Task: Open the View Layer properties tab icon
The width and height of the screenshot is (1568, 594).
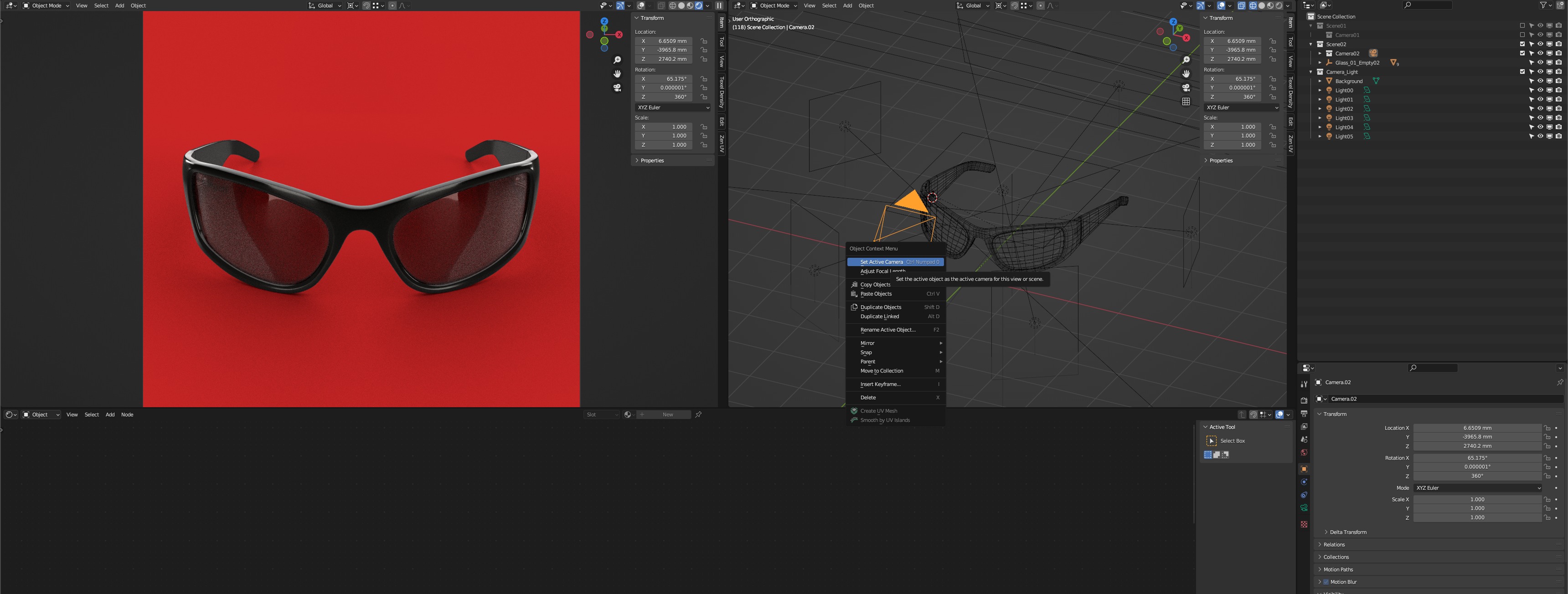Action: click(x=1304, y=427)
